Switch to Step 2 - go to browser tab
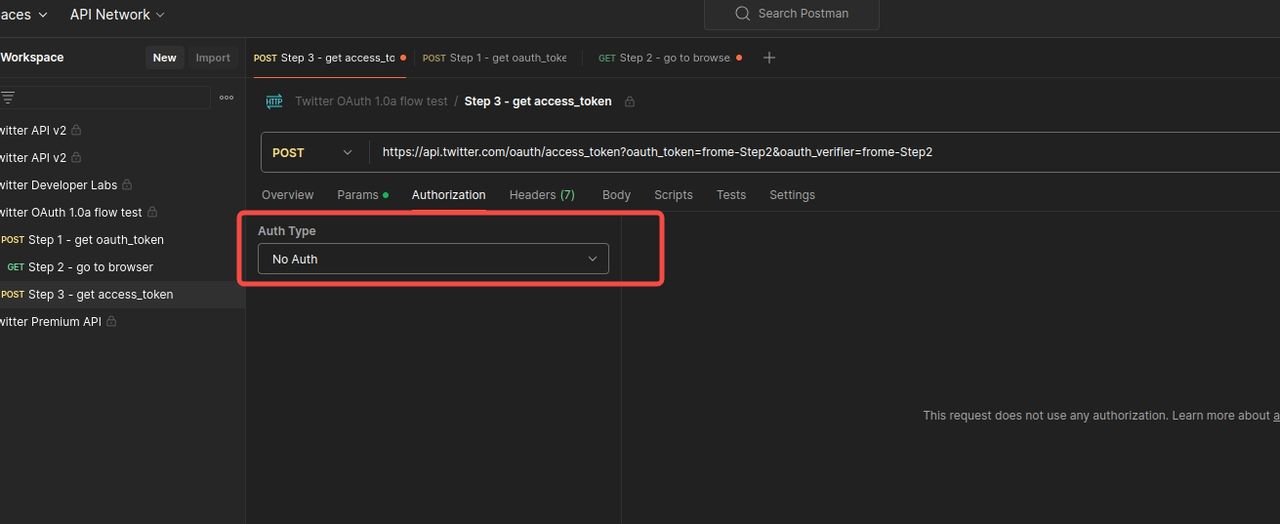1280x524 pixels. 664,58
